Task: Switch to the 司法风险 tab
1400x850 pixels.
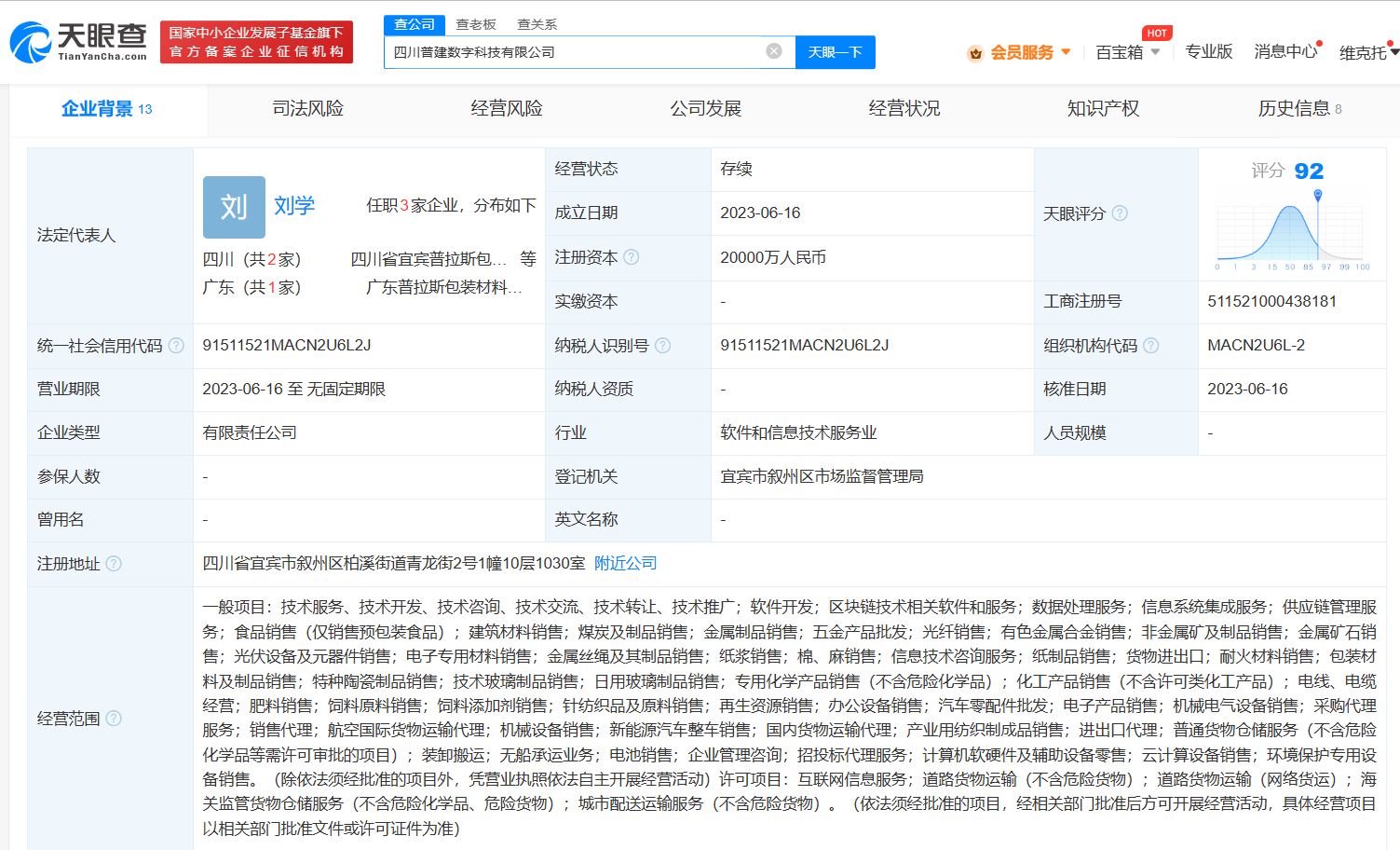Action: pyautogui.click(x=307, y=109)
